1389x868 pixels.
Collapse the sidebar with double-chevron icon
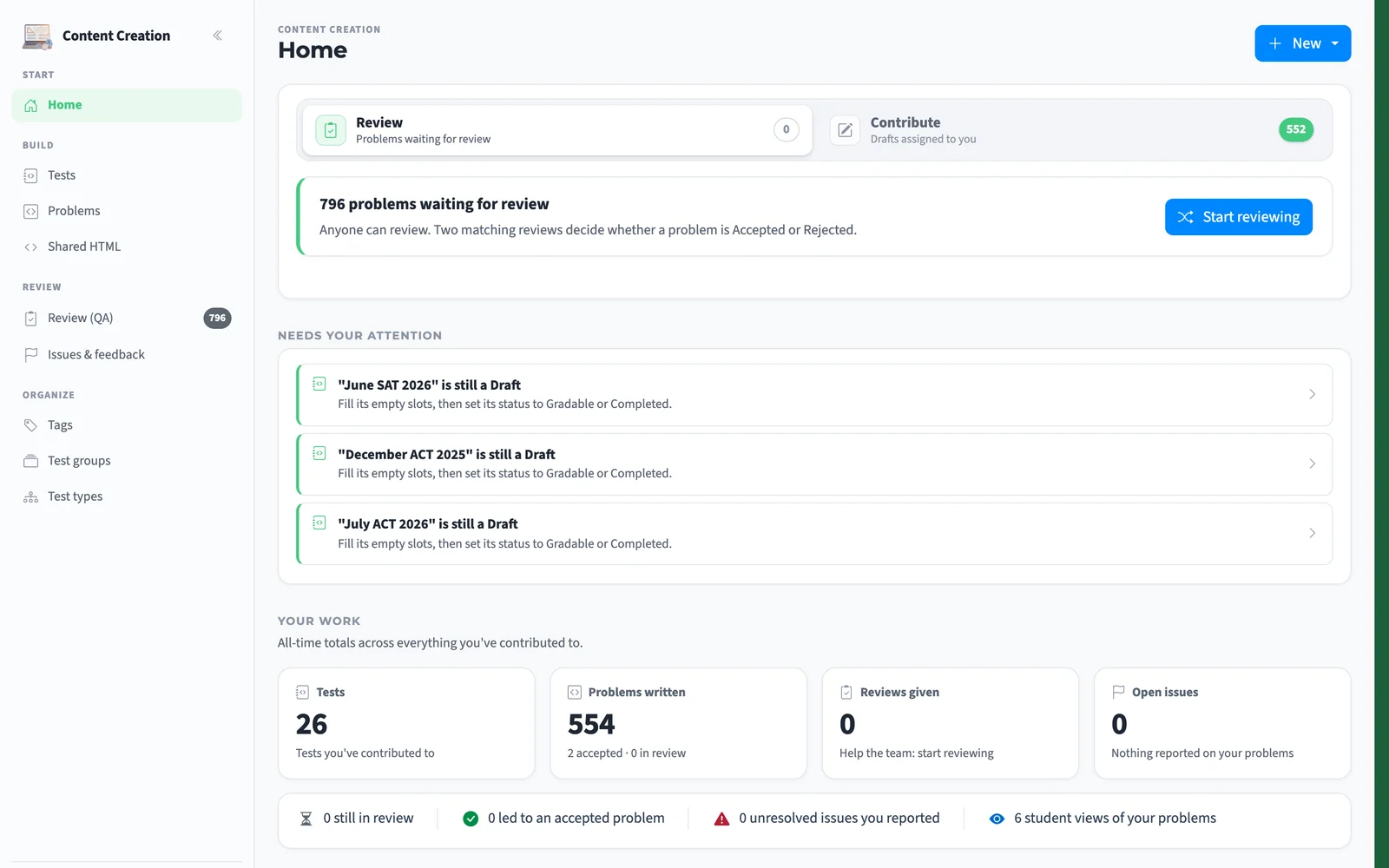click(x=217, y=36)
